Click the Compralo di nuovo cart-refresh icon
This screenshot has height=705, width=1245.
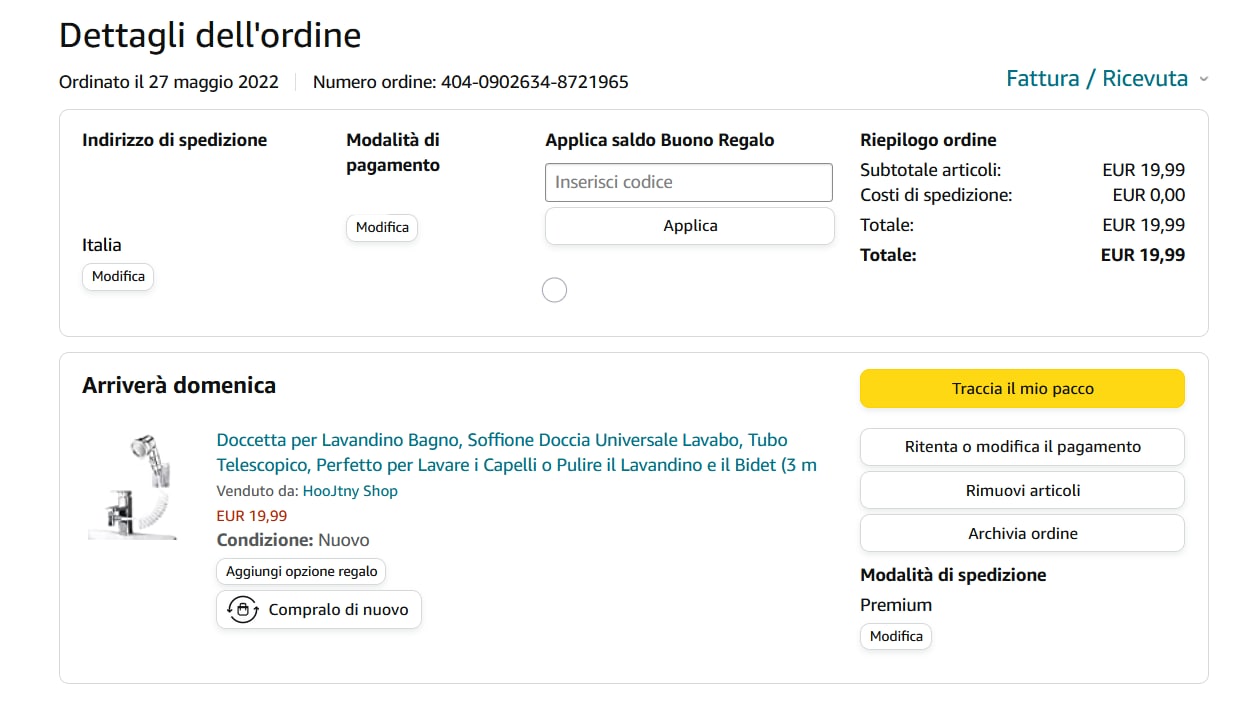pos(243,610)
